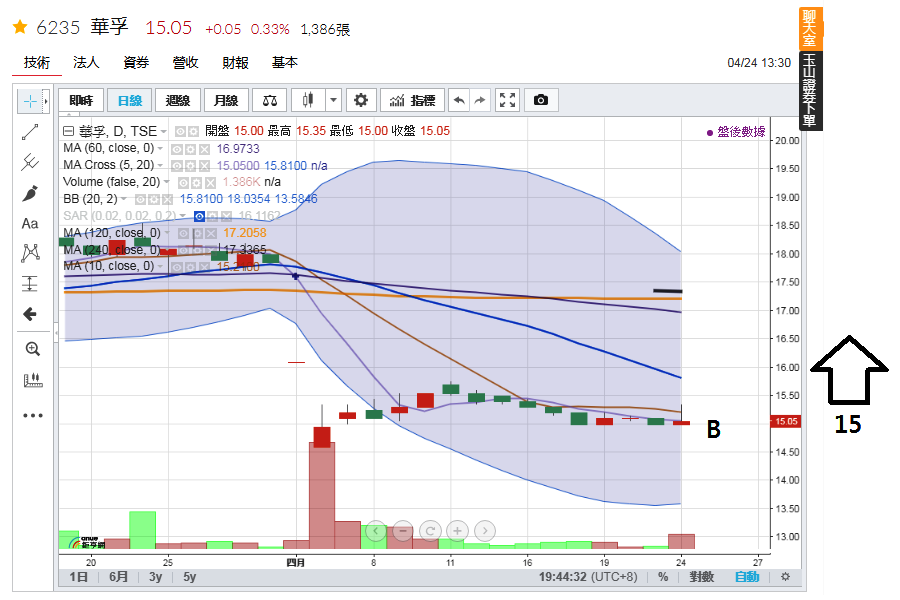Click the candlestick chart style icon
This screenshot has height=600, width=900.
pos(308,100)
